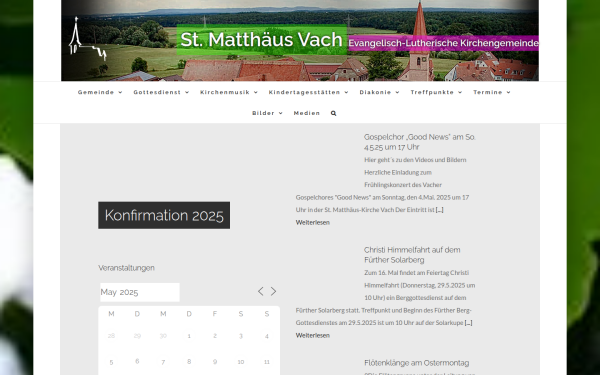Select day 11 in May calendar
600x375 pixels.
tap(267, 362)
